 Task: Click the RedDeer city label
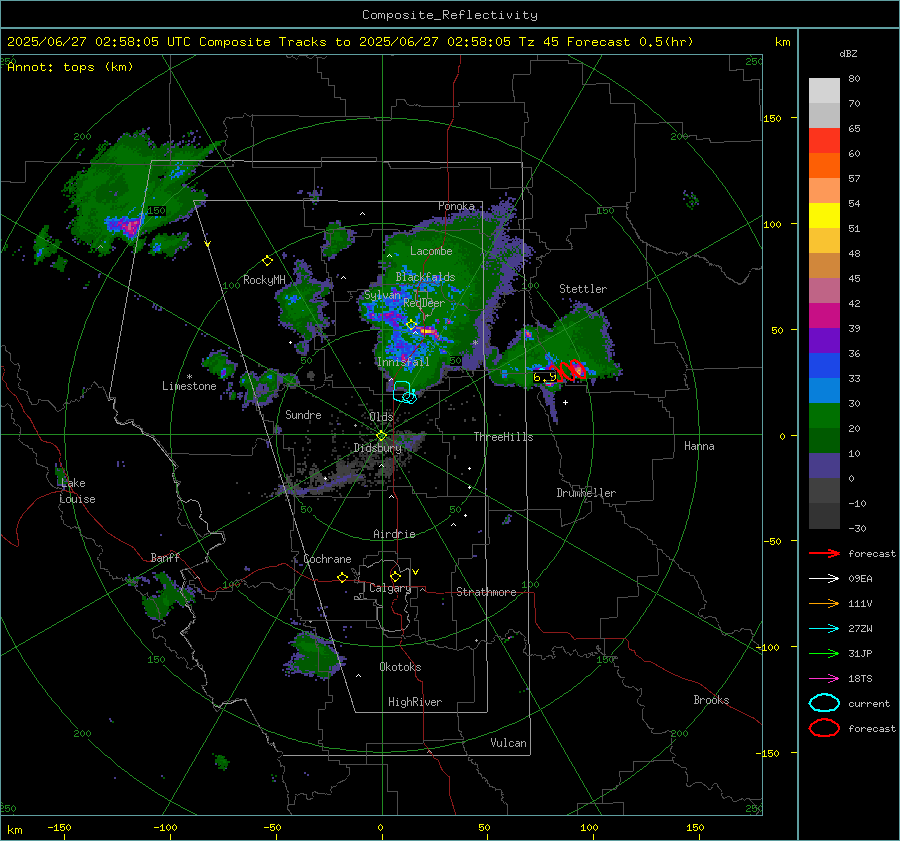424,303
